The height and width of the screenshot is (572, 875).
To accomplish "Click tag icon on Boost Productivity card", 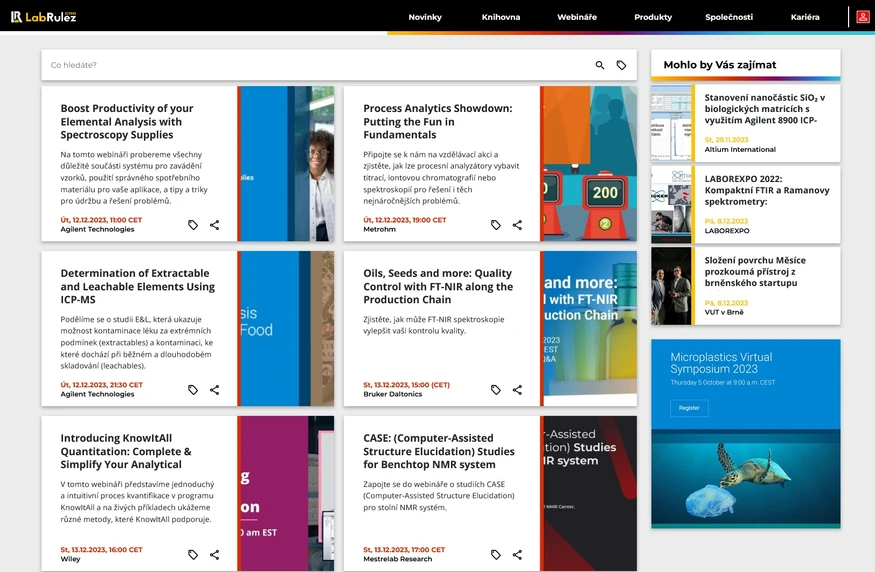I will point(193,225).
